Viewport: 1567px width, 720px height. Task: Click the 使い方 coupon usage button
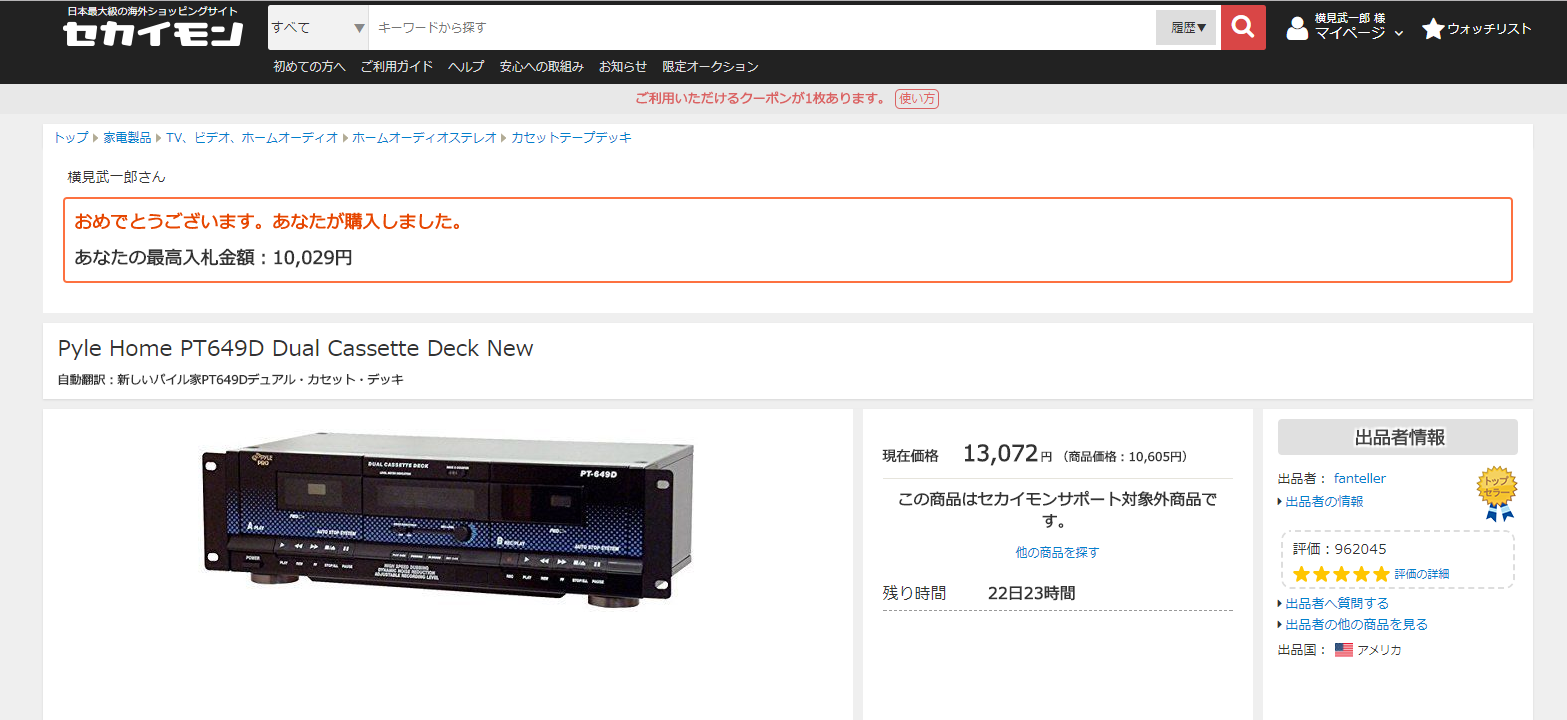coord(917,98)
